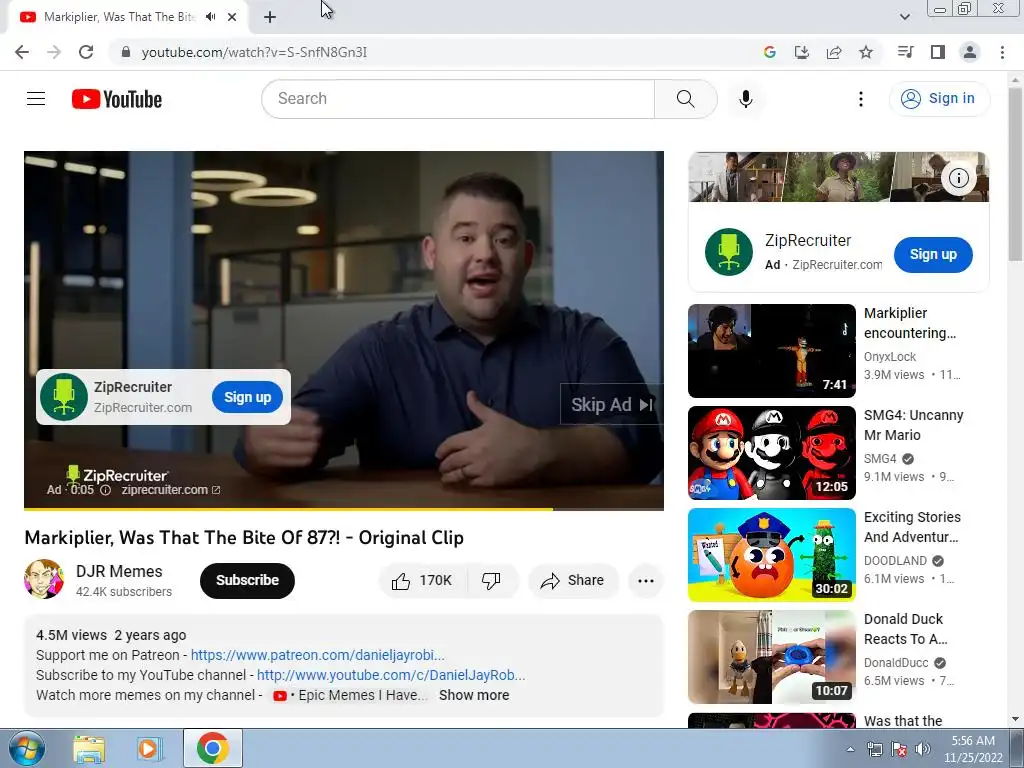Expand description with Show more
1024x768 pixels.
474,696
